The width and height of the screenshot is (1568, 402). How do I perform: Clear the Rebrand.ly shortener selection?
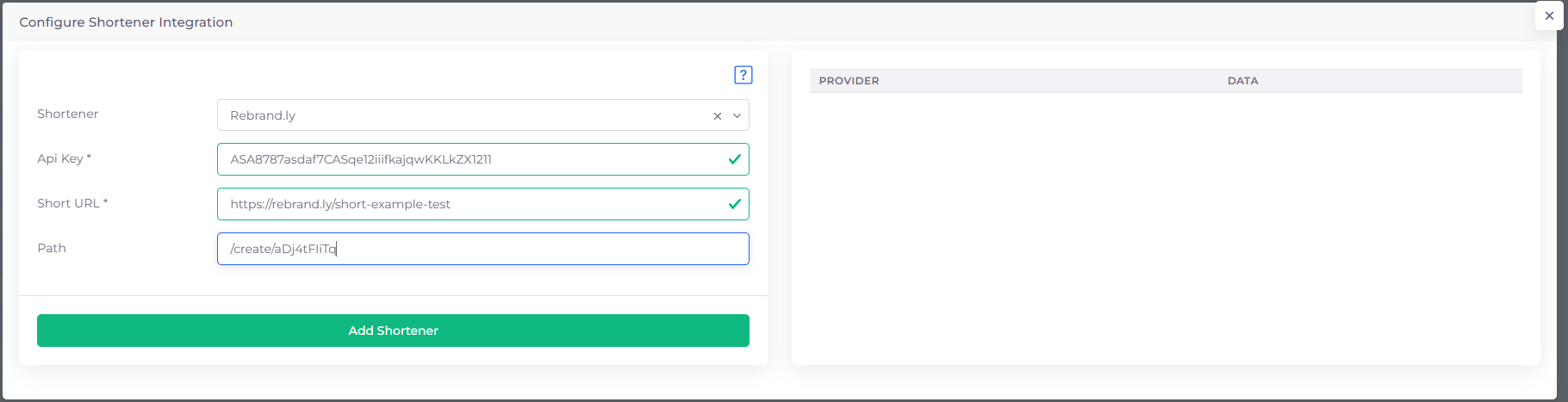pos(717,116)
